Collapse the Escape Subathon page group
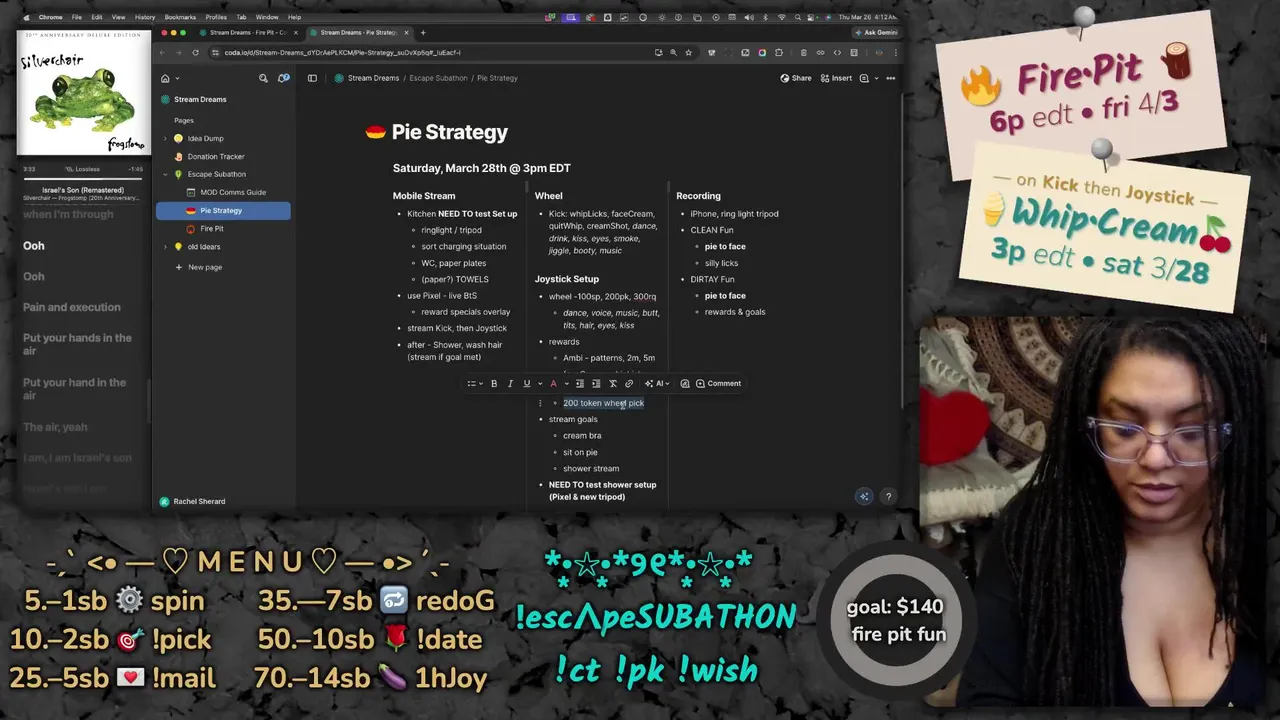 [165, 174]
